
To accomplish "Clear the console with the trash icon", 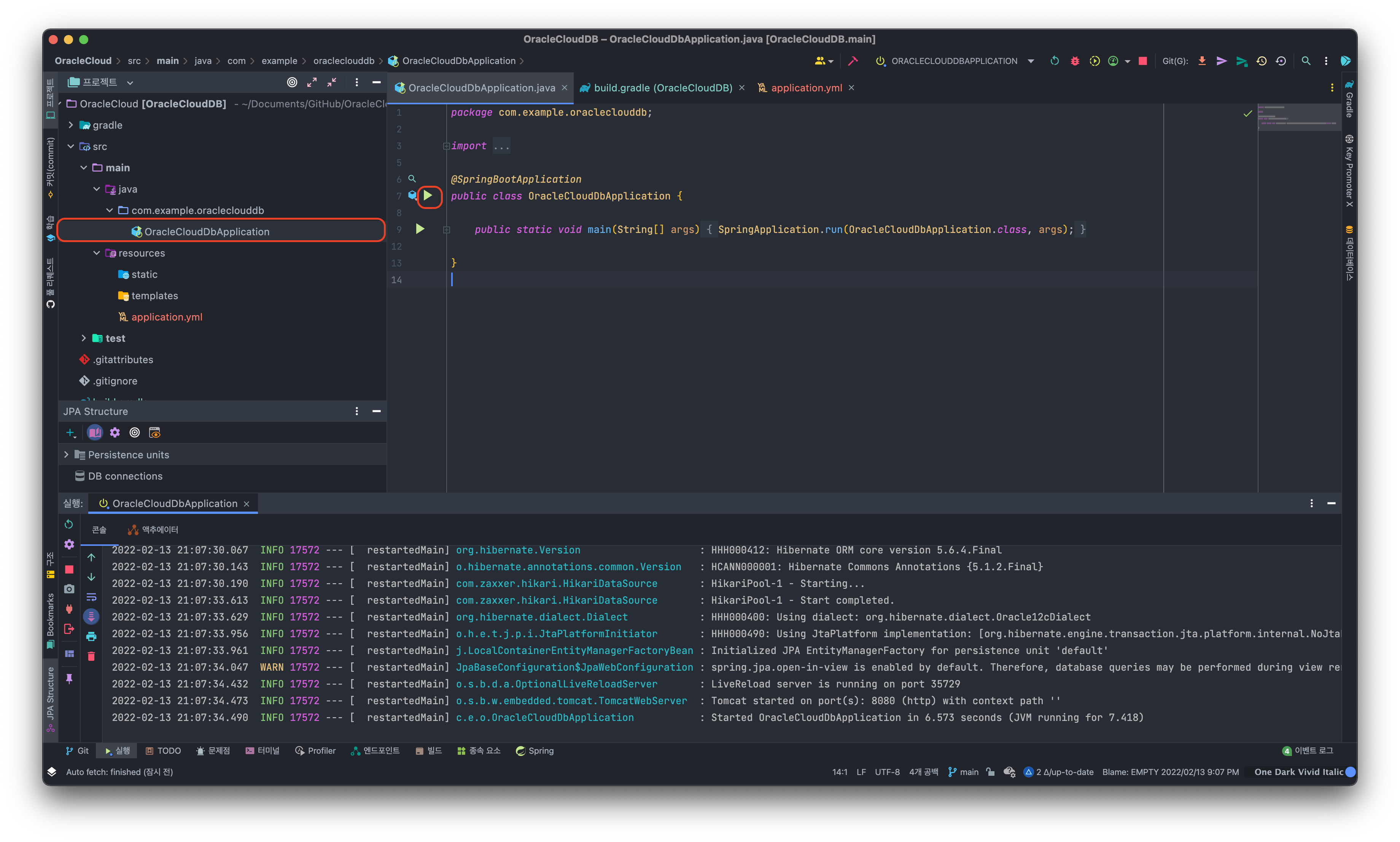I will click(x=91, y=657).
